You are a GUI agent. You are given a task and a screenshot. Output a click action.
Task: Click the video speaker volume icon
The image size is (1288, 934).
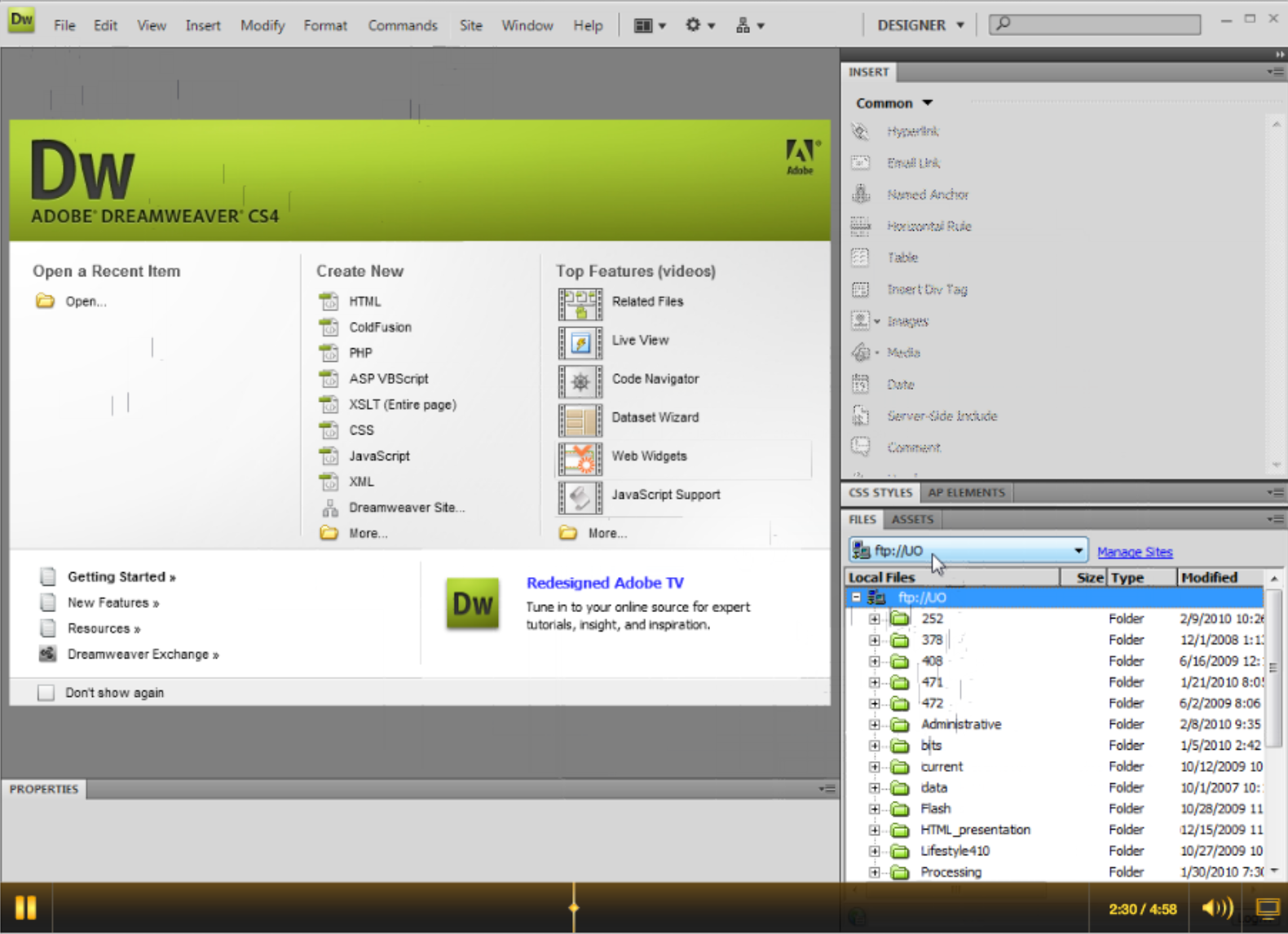coord(1217,907)
